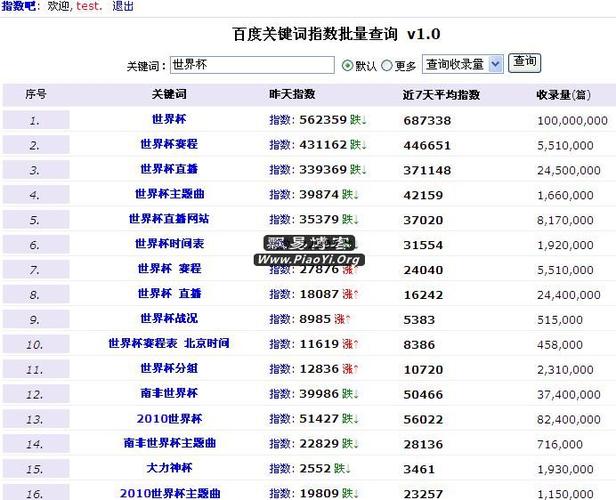Click the row number cell 13.
This screenshot has height=500, width=616.
pyautogui.click(x=36, y=419)
